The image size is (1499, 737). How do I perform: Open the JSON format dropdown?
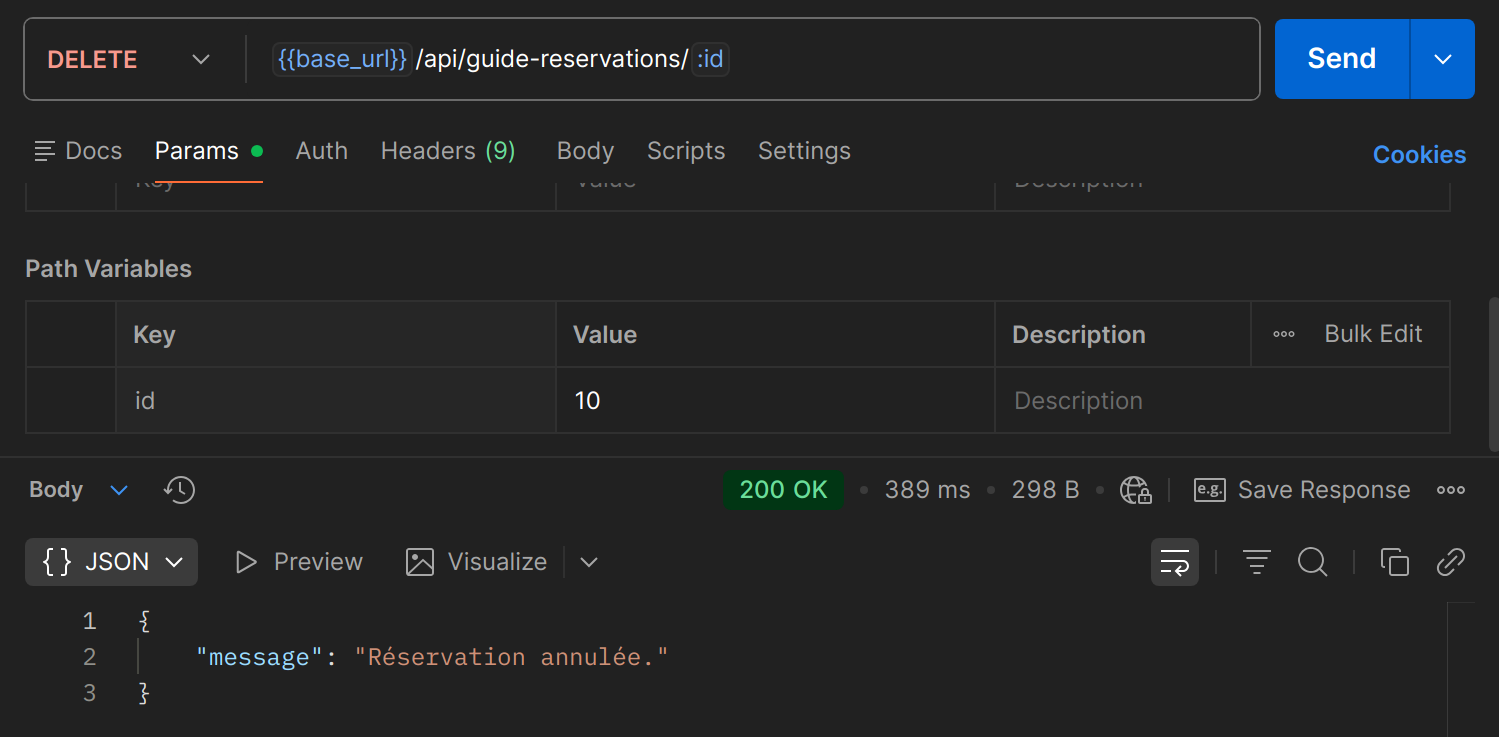[x=111, y=562]
